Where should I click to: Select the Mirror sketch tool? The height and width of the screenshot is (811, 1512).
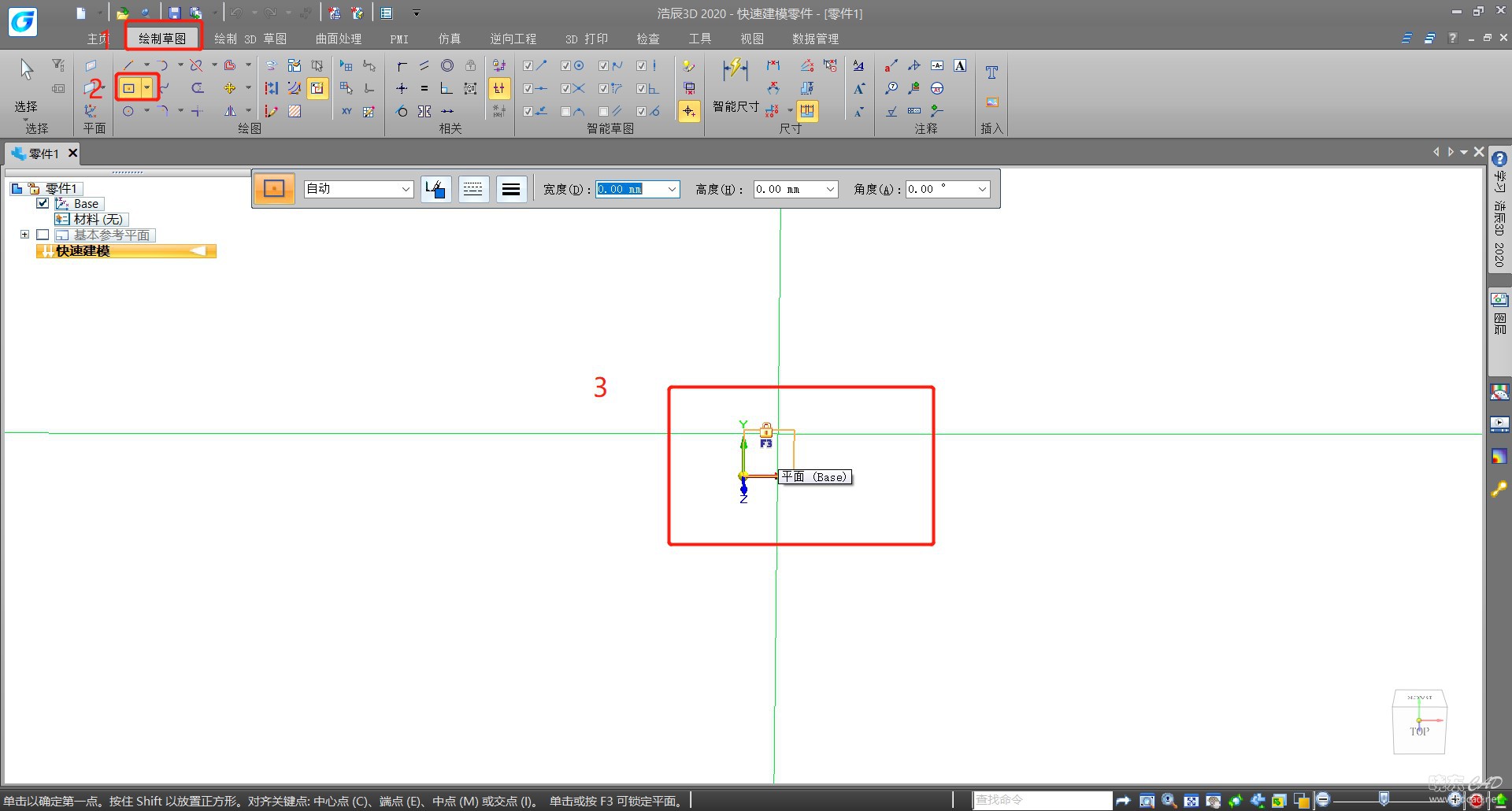tap(229, 111)
